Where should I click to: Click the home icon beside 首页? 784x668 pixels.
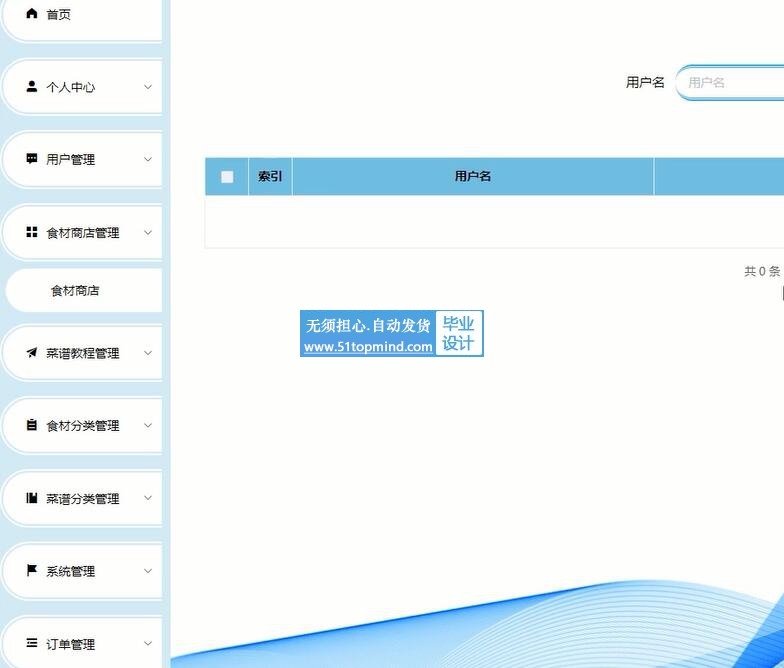tap(32, 14)
